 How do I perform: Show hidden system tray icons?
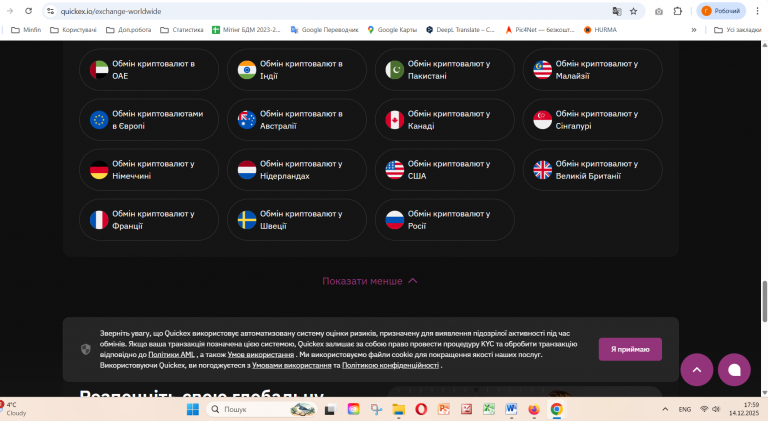[x=665, y=409]
